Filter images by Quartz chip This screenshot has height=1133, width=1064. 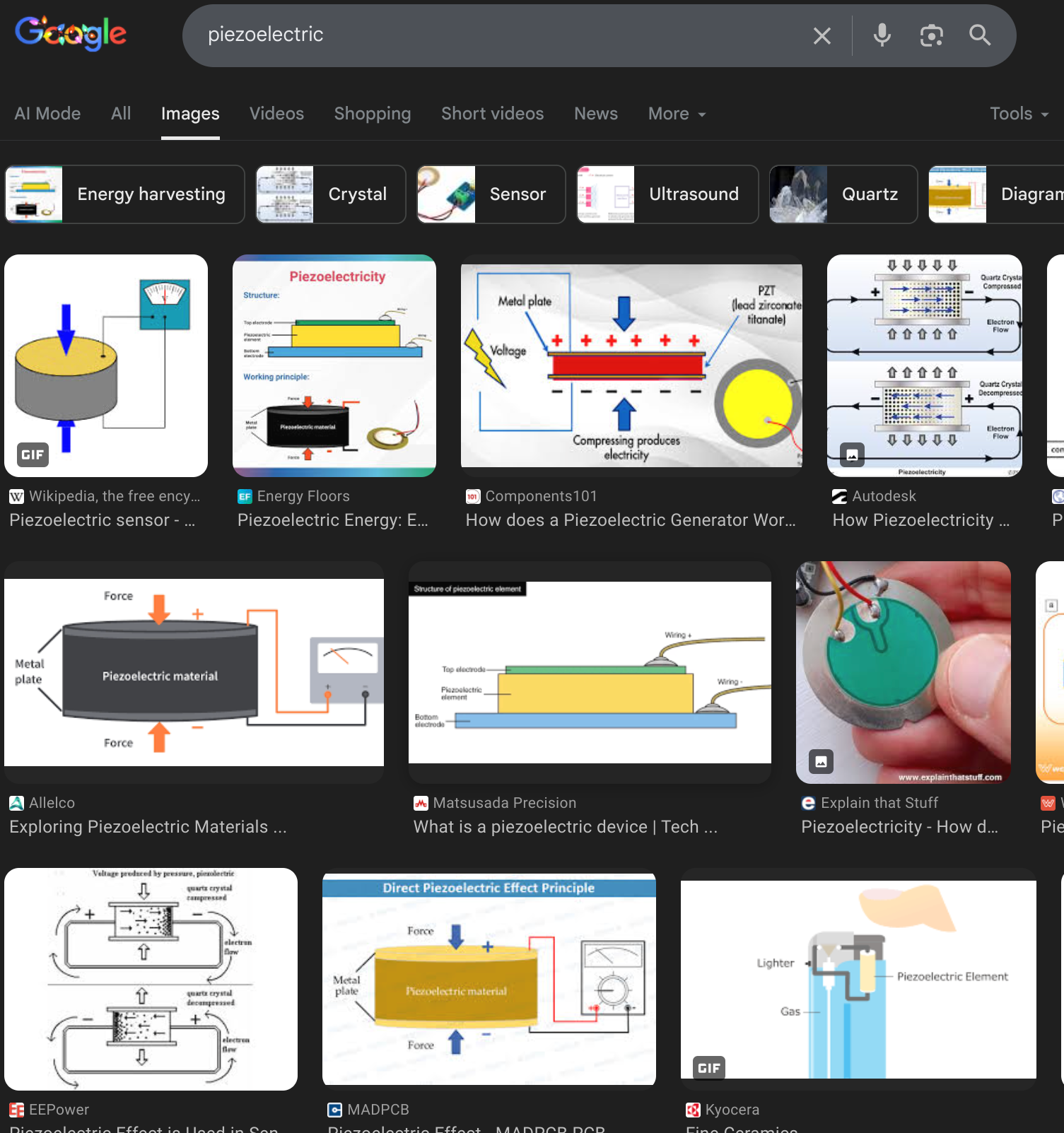843,194
